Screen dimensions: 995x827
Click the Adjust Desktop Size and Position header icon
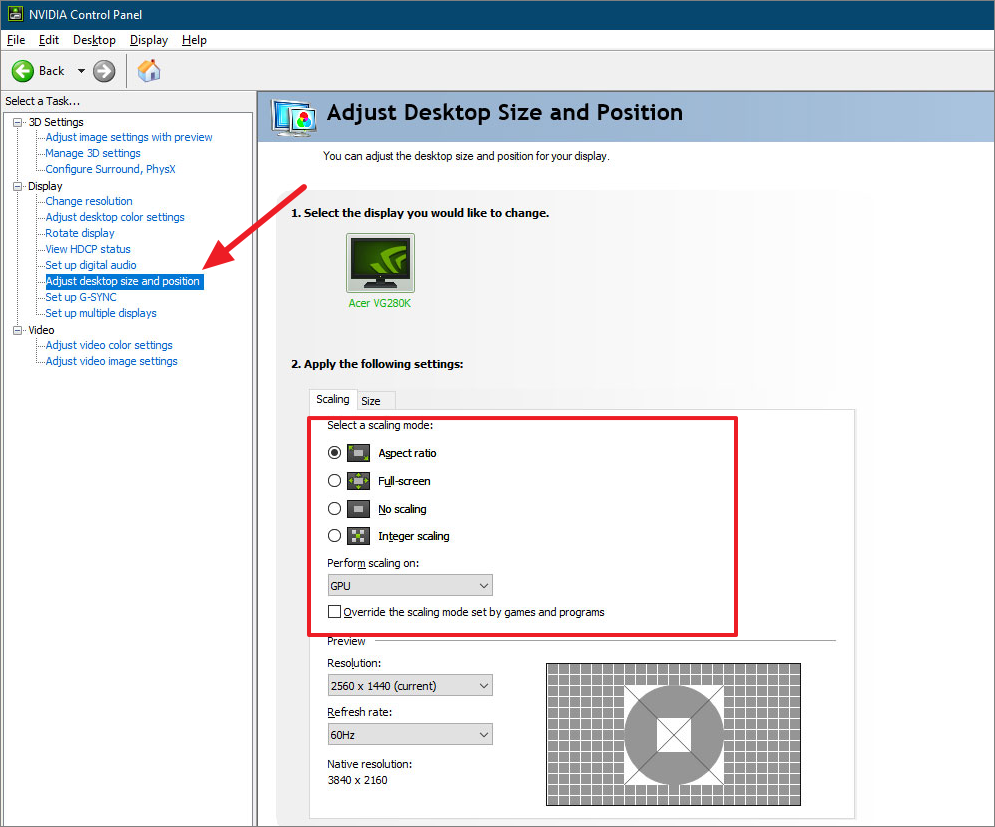[293, 116]
